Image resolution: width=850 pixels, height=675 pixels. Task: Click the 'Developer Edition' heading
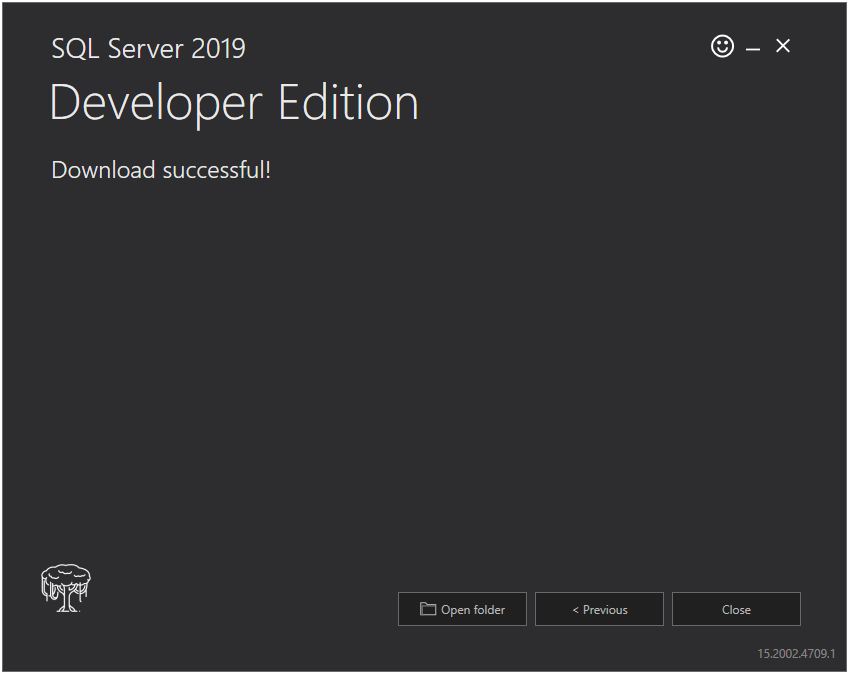(234, 104)
